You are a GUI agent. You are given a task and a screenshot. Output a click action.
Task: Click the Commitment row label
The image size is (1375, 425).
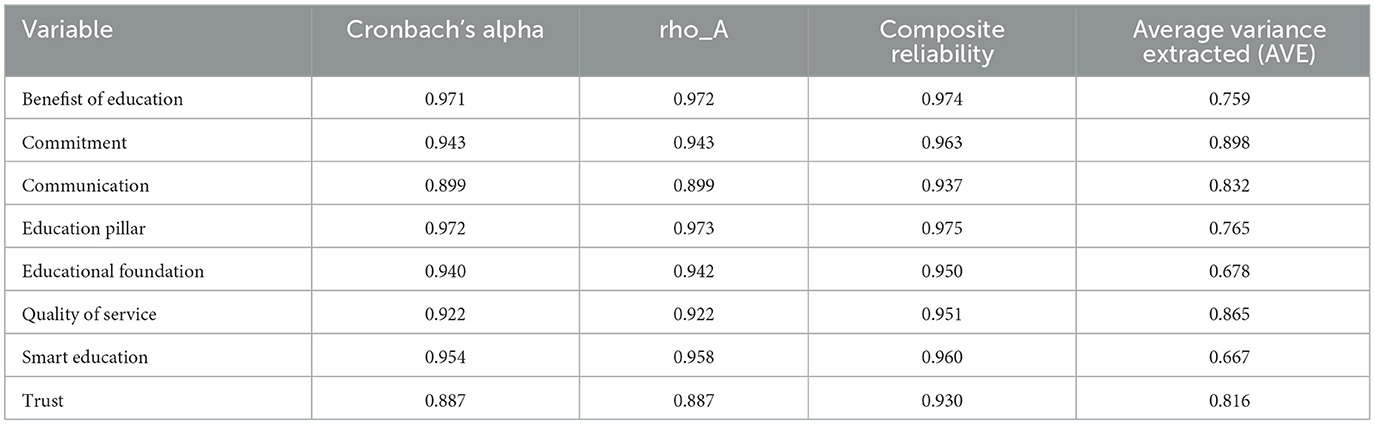[x=74, y=142]
